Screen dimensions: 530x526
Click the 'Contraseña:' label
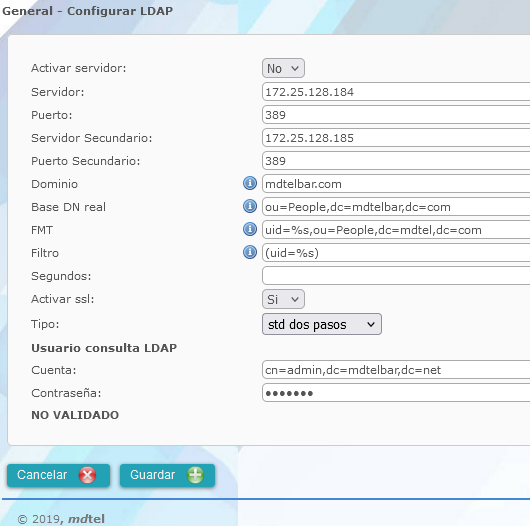[66, 393]
